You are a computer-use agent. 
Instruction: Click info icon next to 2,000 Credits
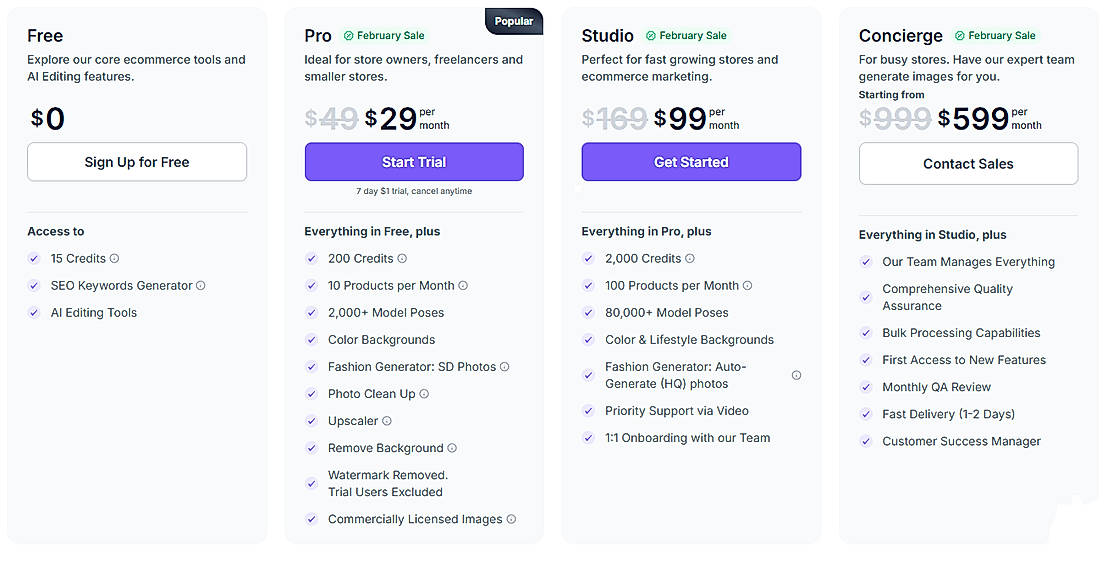tap(690, 259)
